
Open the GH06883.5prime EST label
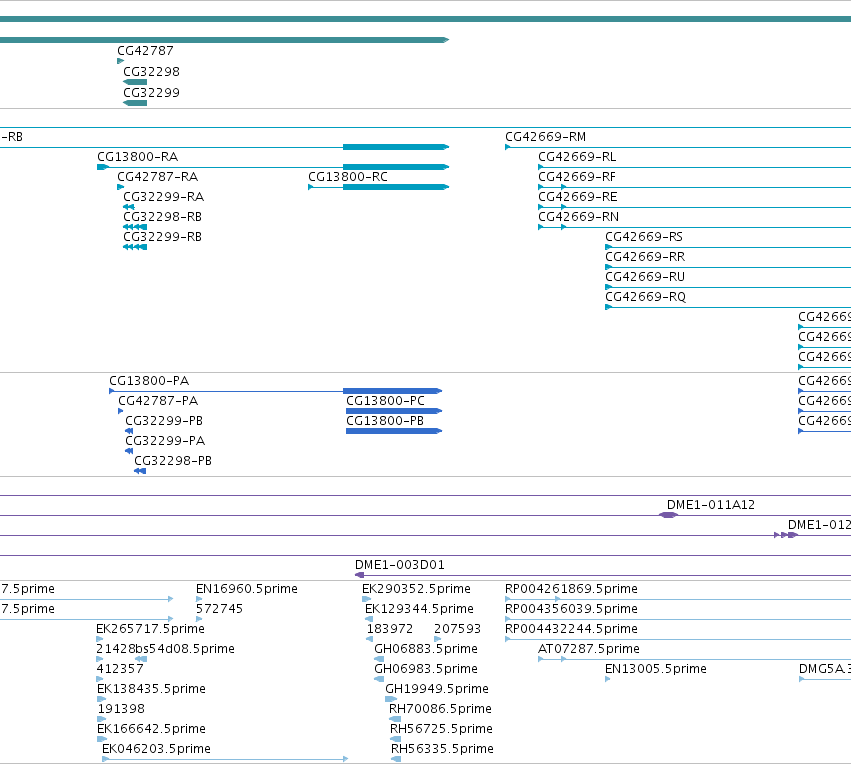point(426,650)
